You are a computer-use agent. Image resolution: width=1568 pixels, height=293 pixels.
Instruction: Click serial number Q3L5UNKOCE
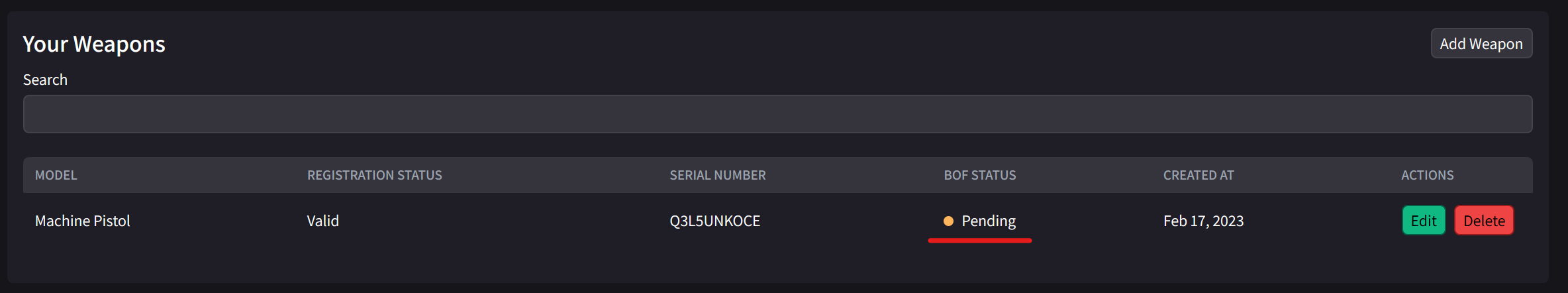714,221
